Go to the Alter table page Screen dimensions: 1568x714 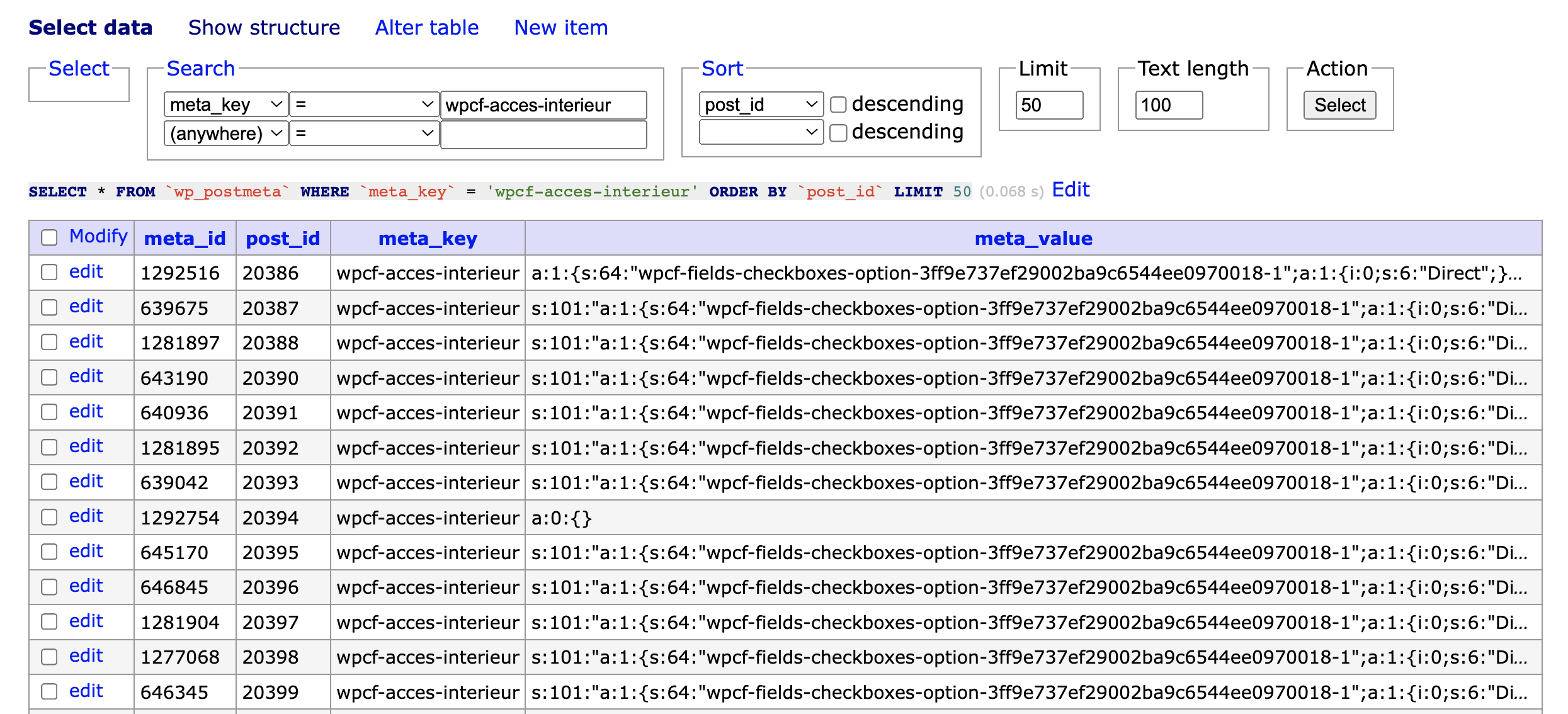click(x=427, y=28)
